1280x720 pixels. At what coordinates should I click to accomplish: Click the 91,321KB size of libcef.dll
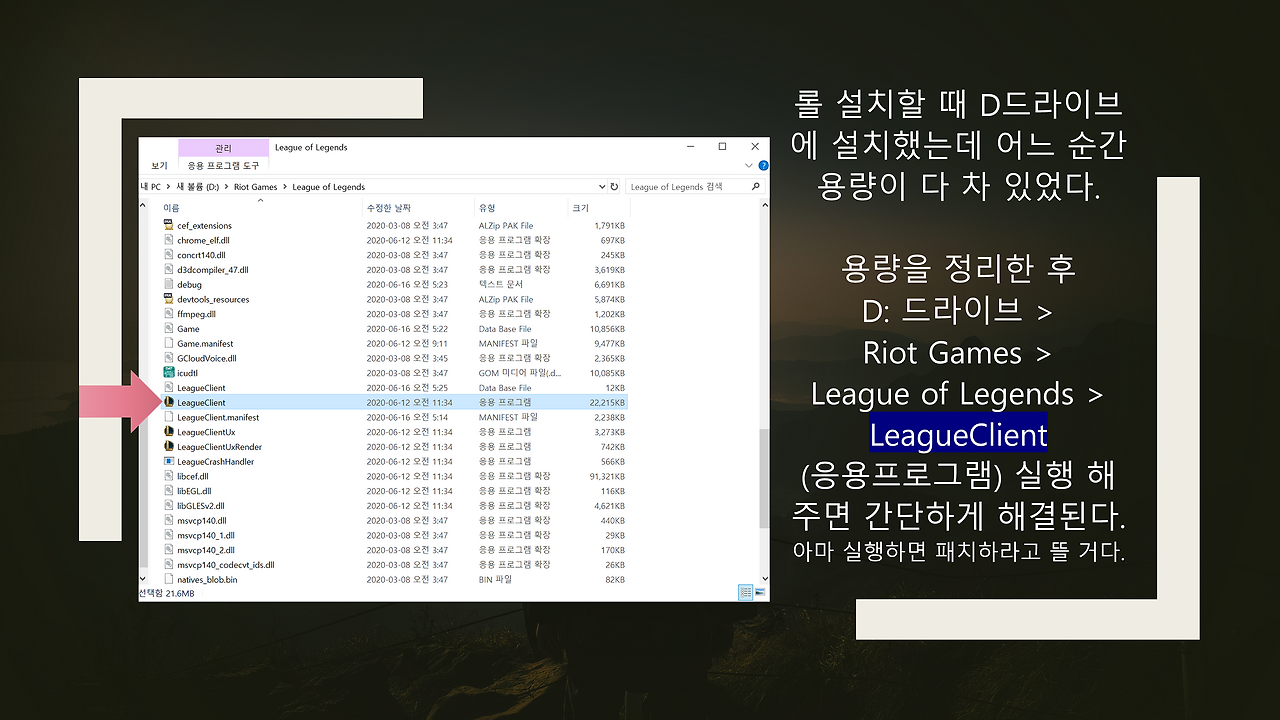pos(608,476)
